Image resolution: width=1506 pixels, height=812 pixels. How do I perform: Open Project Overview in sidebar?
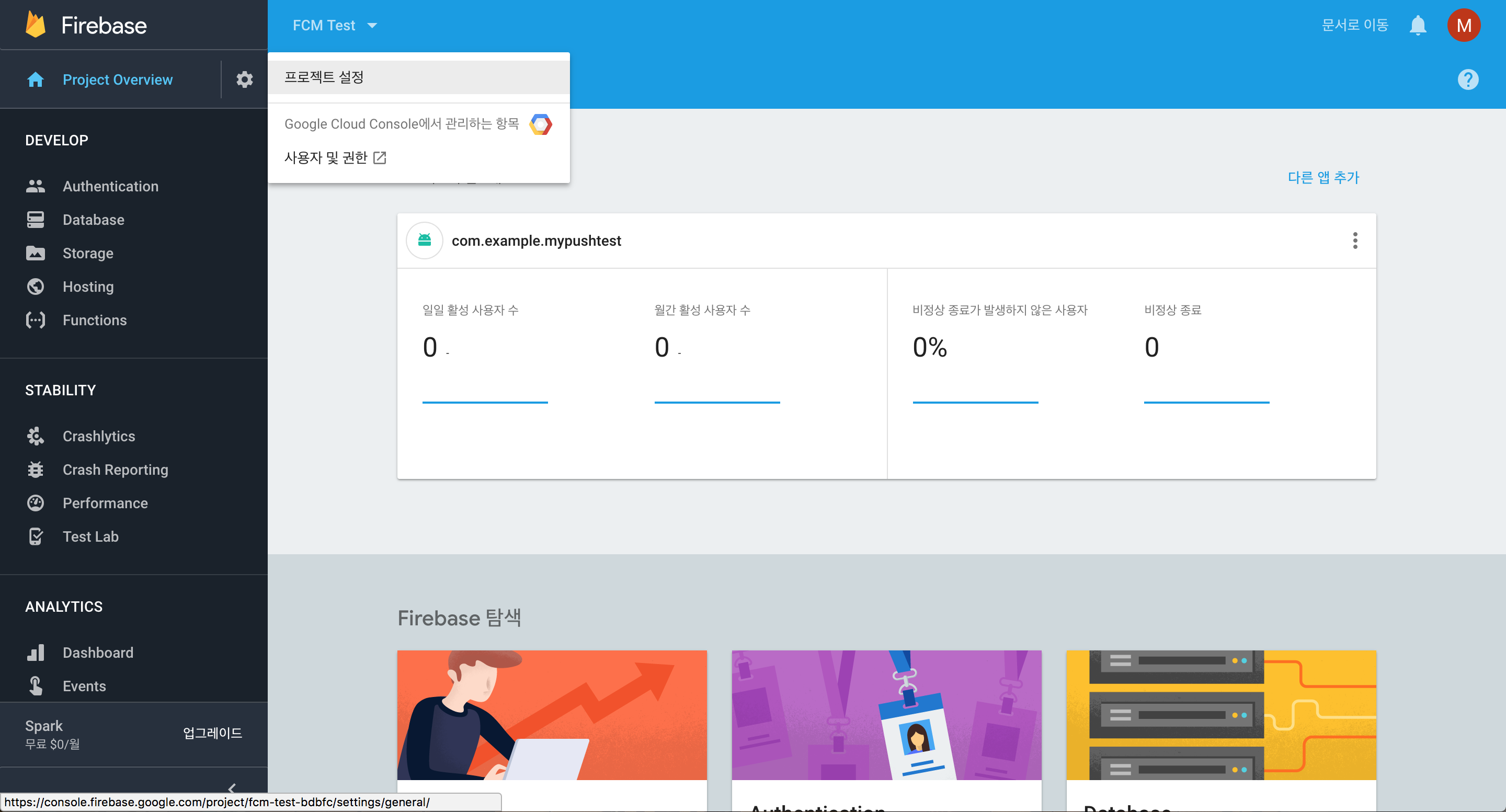point(117,79)
